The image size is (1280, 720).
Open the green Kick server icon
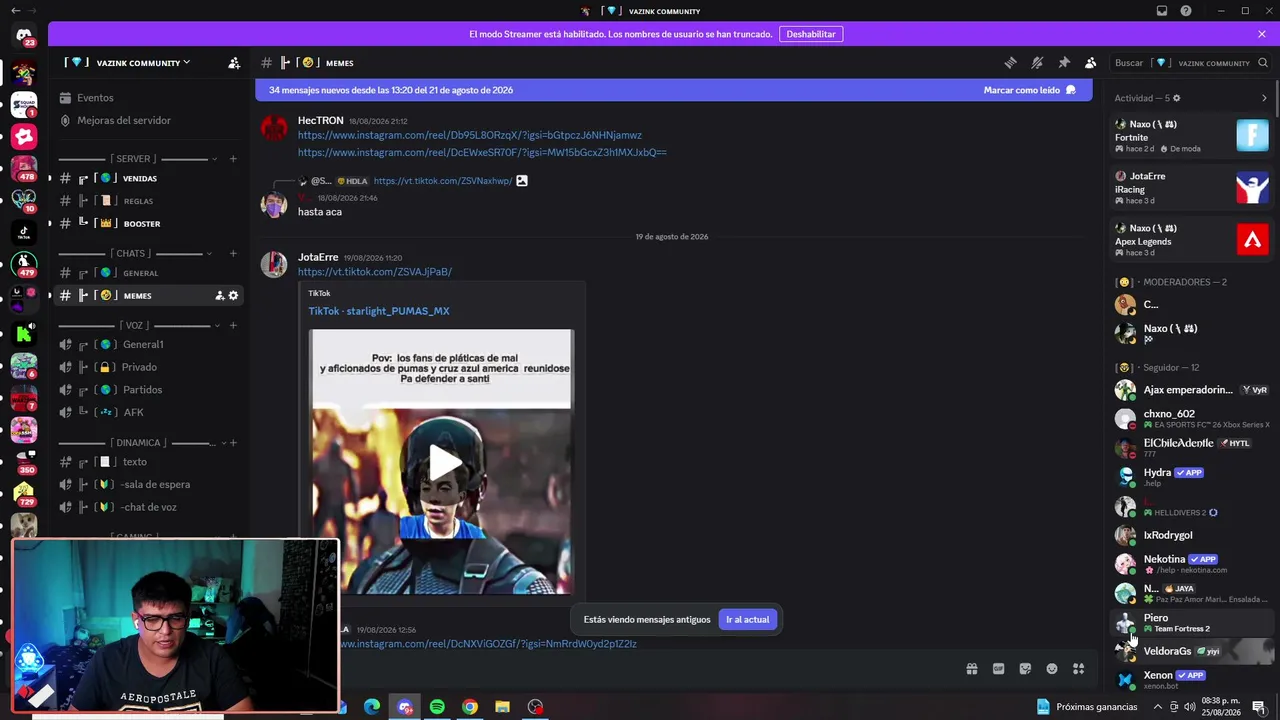pyautogui.click(x=24, y=333)
